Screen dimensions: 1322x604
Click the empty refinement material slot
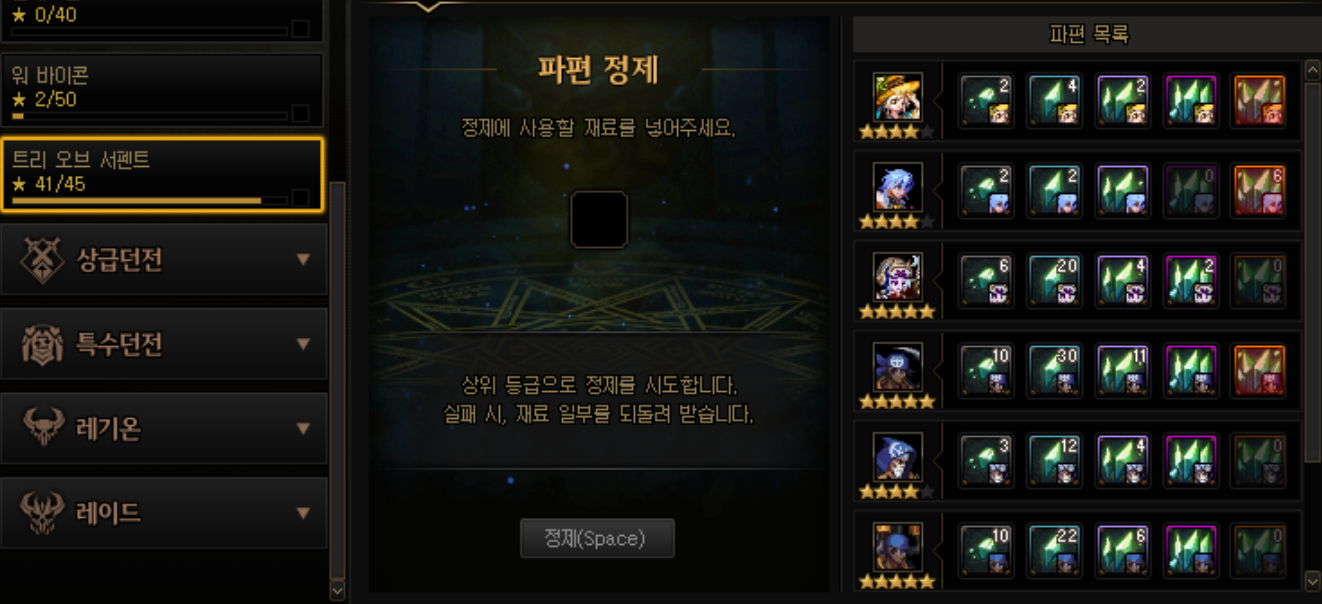point(598,219)
